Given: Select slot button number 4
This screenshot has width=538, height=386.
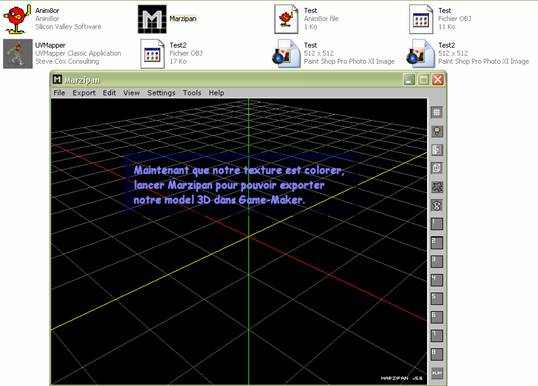Looking at the screenshot, I should (x=437, y=280).
